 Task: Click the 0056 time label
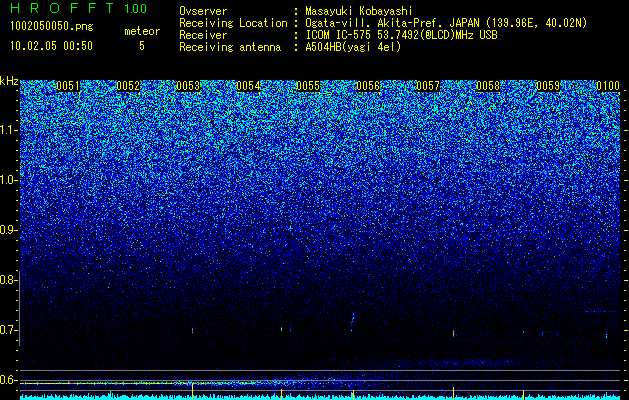click(368, 86)
